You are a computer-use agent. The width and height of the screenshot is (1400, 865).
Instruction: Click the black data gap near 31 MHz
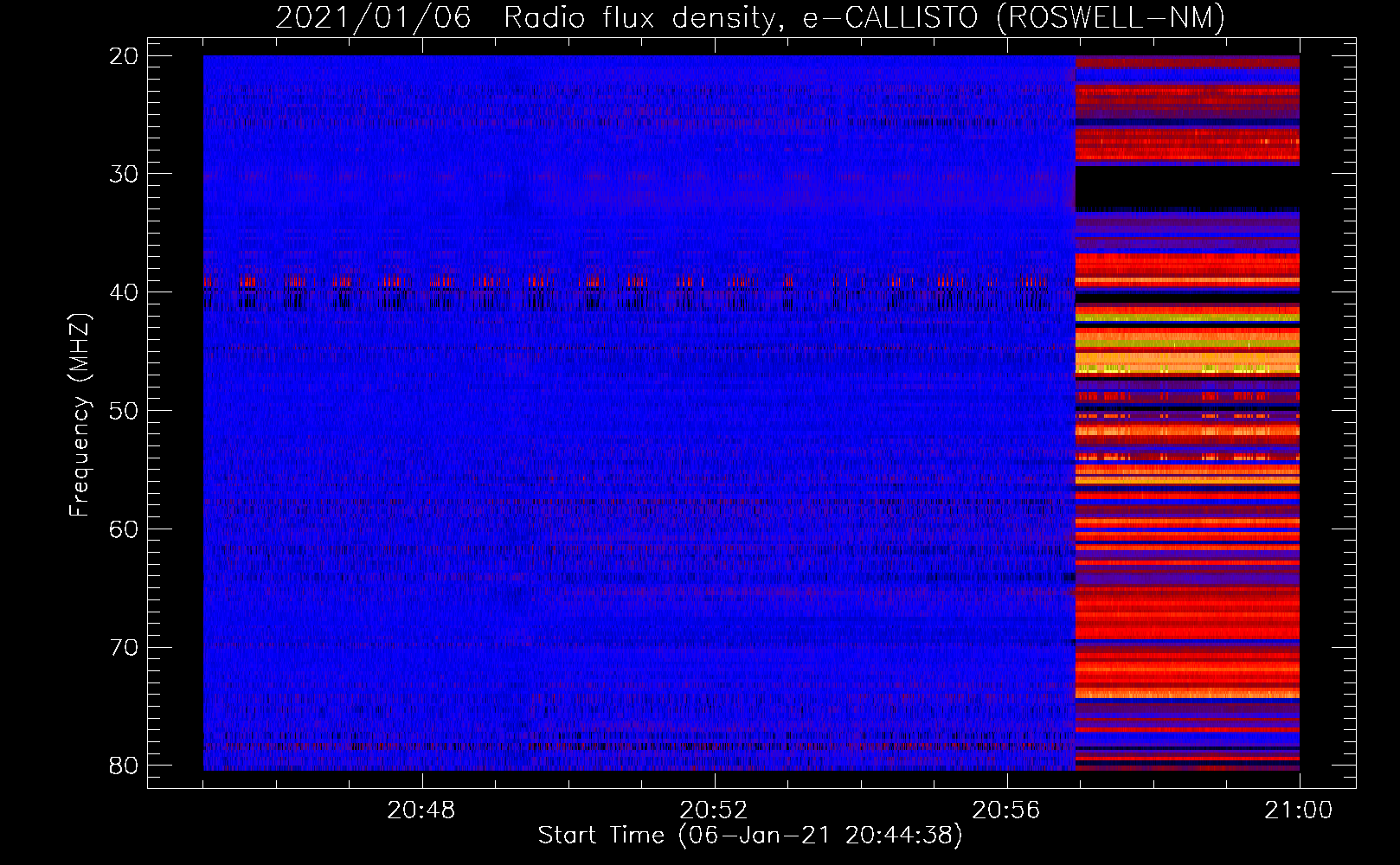pos(1187,187)
